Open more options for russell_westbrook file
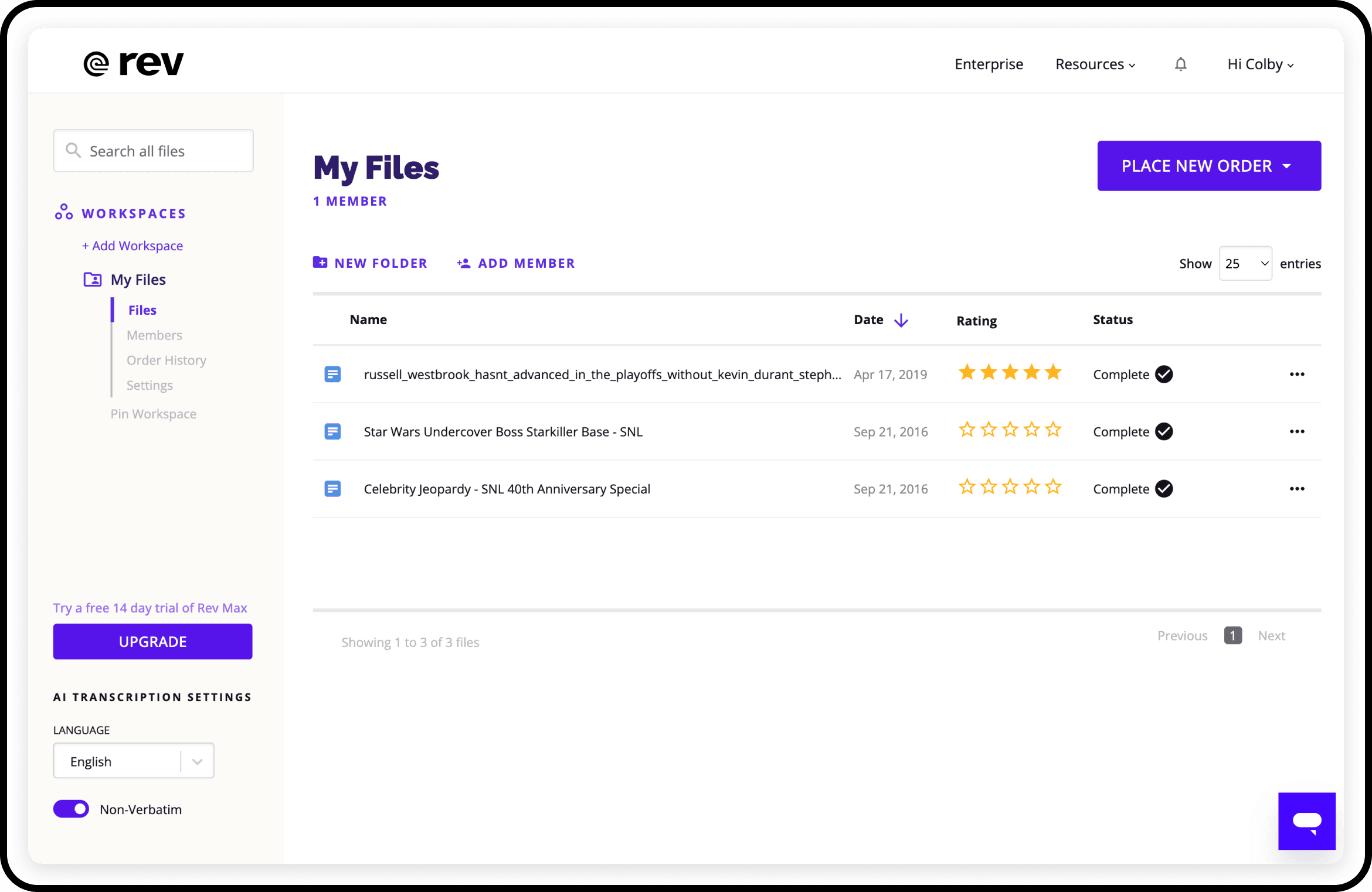 pyautogui.click(x=1297, y=374)
